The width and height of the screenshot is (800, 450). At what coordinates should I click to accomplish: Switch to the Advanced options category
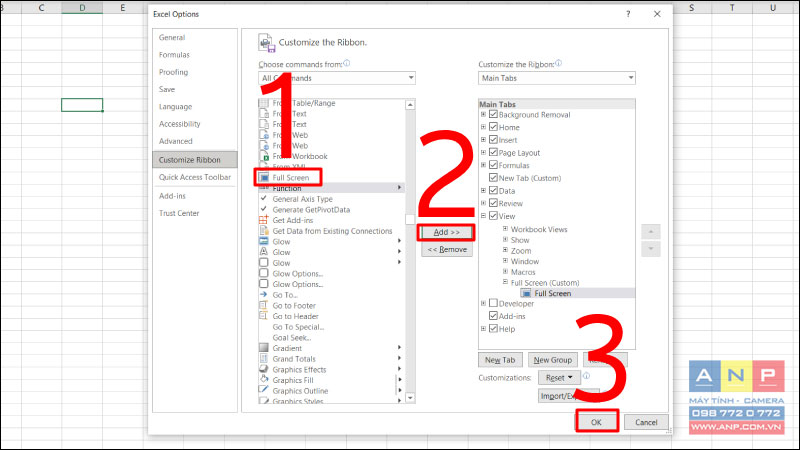coord(176,141)
